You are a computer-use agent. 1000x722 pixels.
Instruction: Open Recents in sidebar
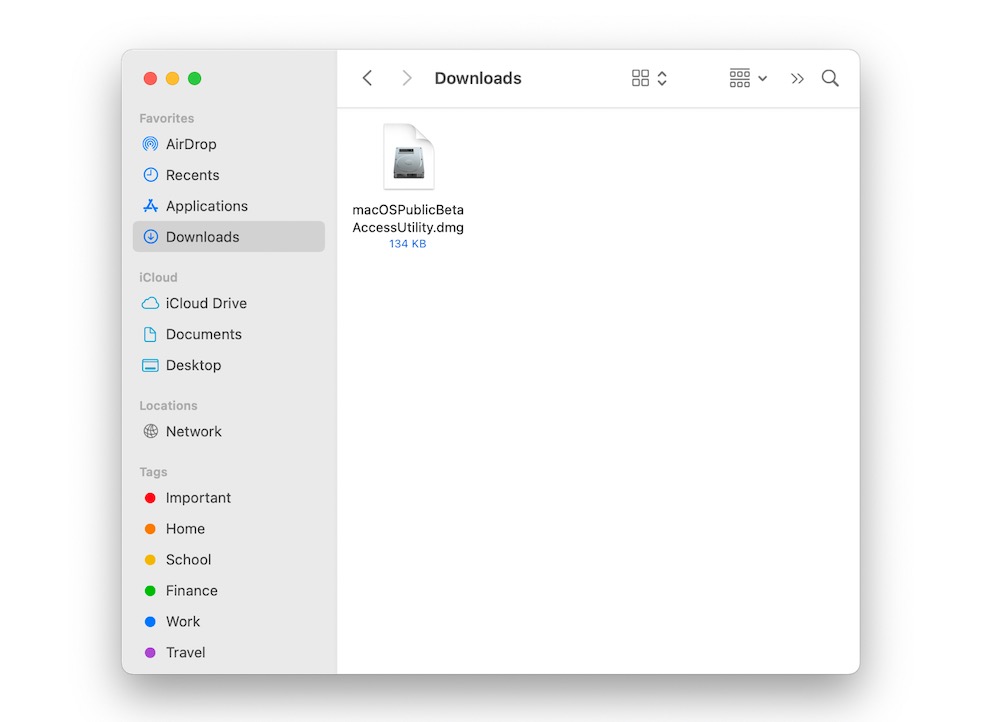(x=192, y=175)
